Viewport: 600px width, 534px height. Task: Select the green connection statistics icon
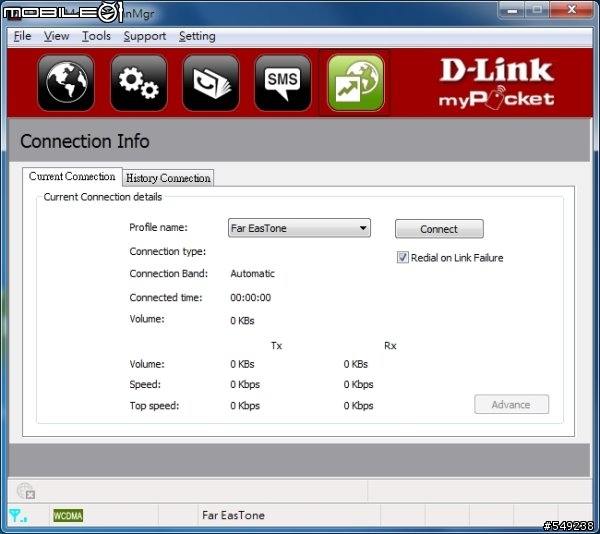click(x=355, y=83)
